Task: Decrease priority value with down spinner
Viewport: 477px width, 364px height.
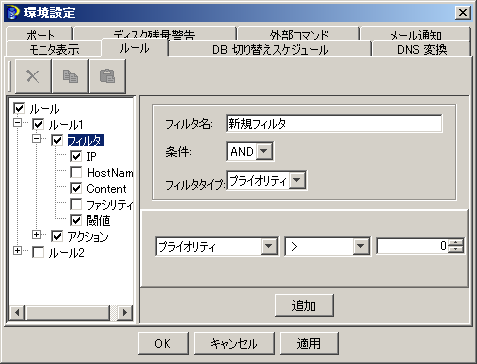Action: [456, 250]
